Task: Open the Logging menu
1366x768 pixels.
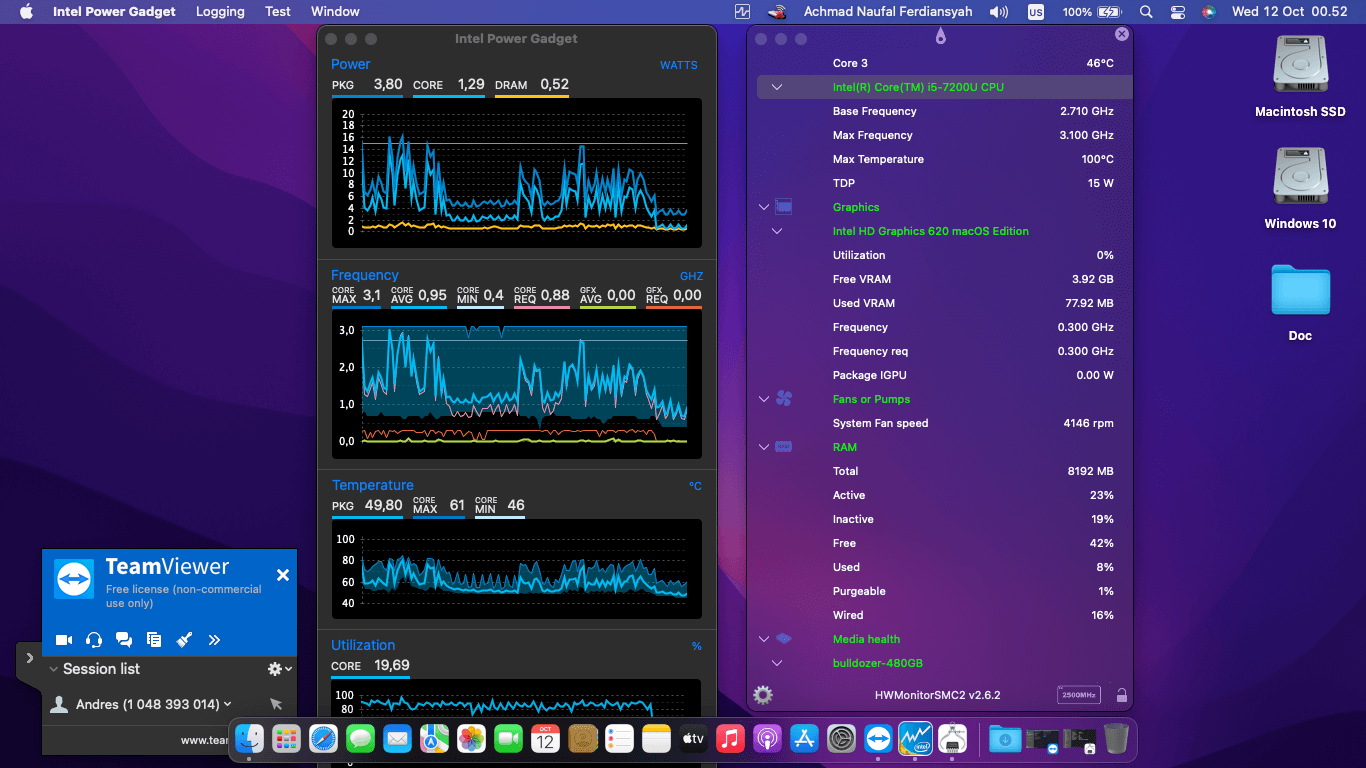Action: point(220,12)
